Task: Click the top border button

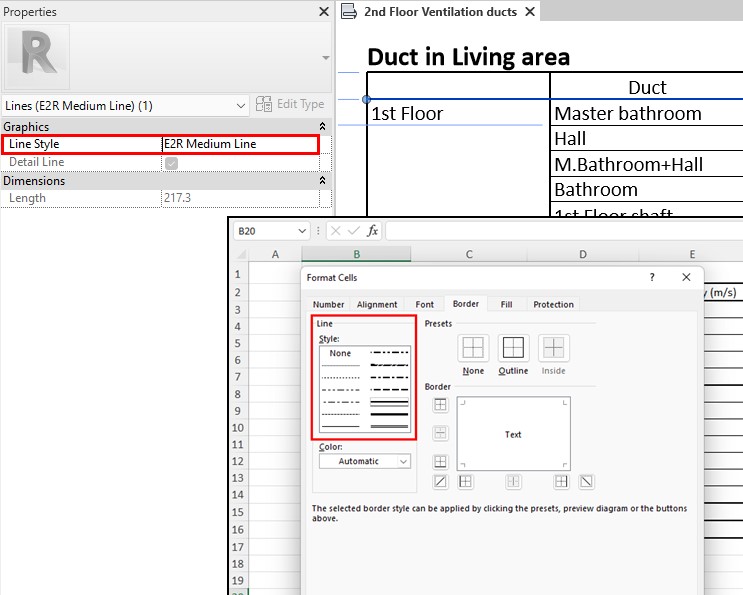Action: click(x=441, y=405)
